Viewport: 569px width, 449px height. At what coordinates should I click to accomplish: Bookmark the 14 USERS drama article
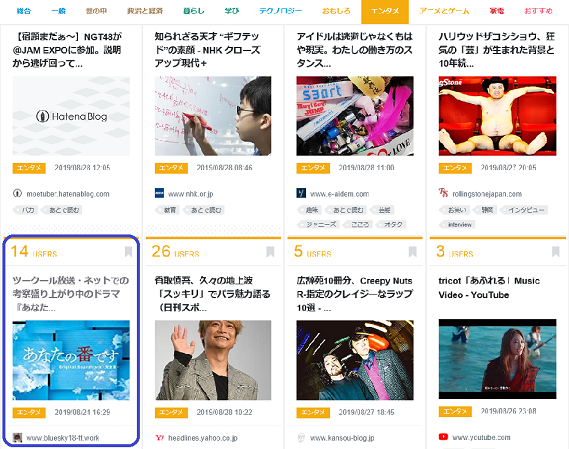[x=128, y=252]
